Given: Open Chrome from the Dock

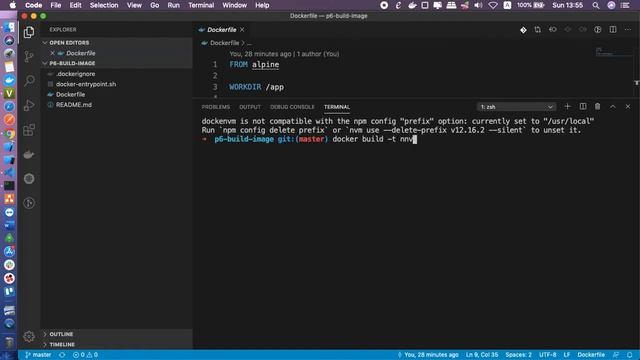Looking at the screenshot, I should pos(9,133).
